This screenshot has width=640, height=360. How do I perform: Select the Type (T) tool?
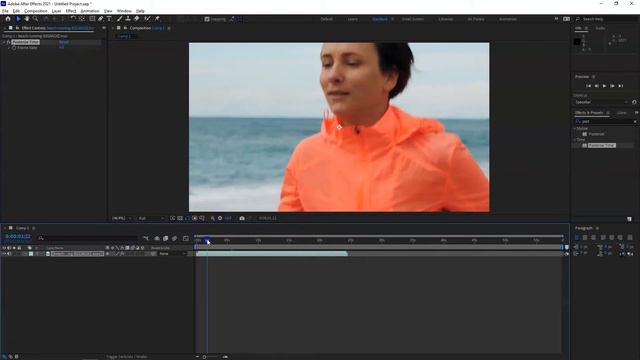pos(109,19)
